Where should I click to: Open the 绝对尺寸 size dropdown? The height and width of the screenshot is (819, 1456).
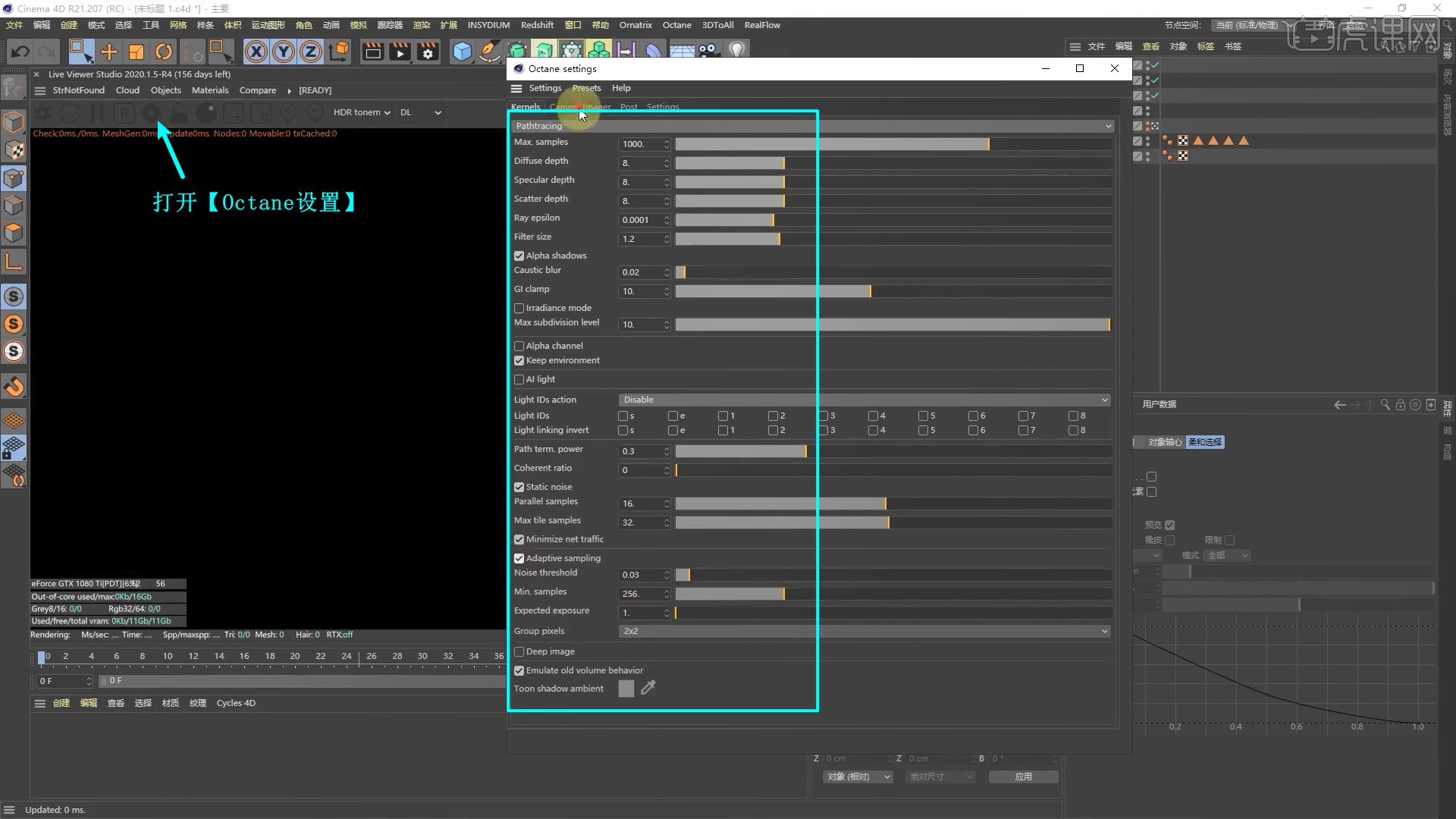[x=940, y=777]
